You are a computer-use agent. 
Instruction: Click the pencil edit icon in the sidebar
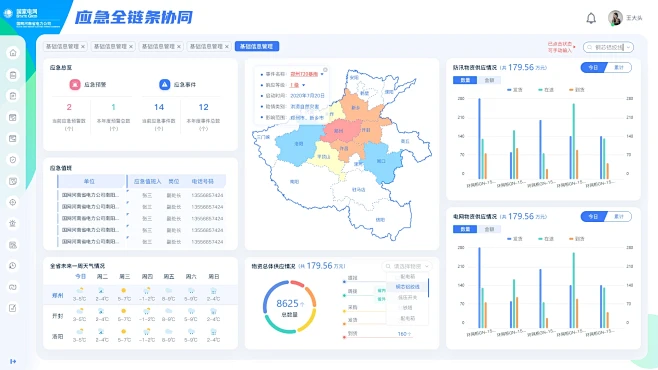coord(13,308)
